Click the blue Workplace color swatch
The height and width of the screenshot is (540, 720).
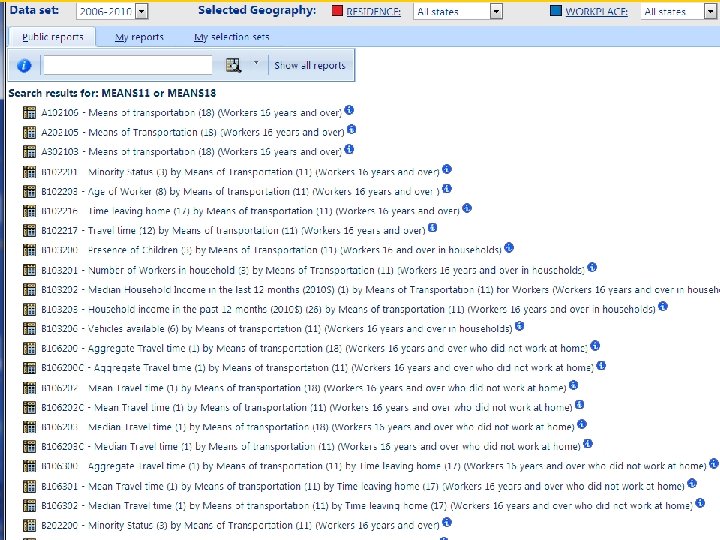click(x=556, y=11)
